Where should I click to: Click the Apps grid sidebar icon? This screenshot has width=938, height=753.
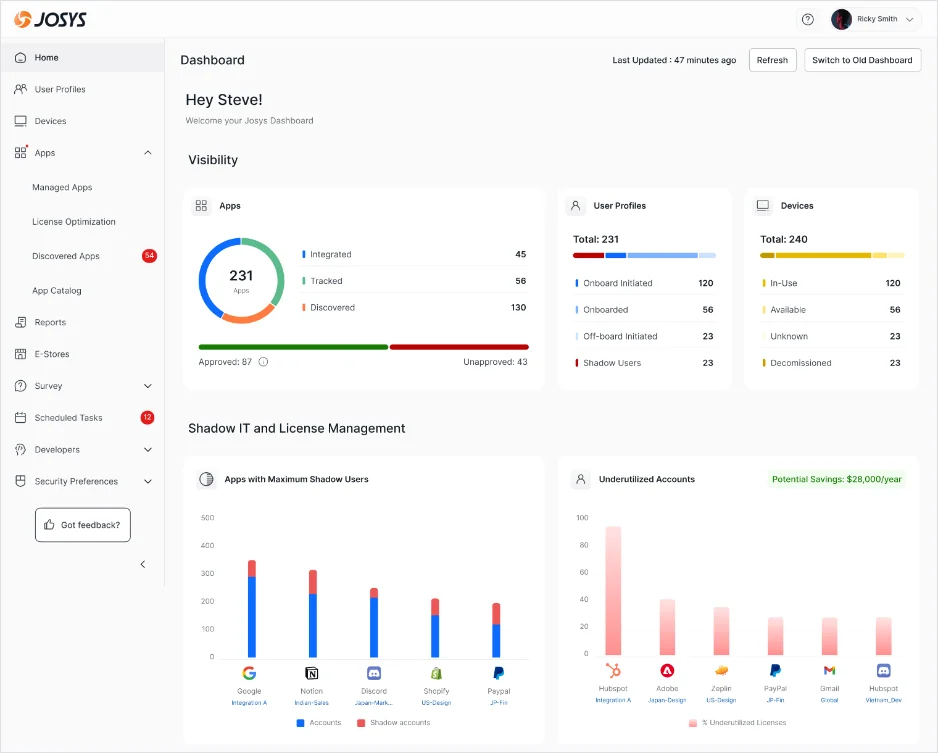click(x=20, y=153)
